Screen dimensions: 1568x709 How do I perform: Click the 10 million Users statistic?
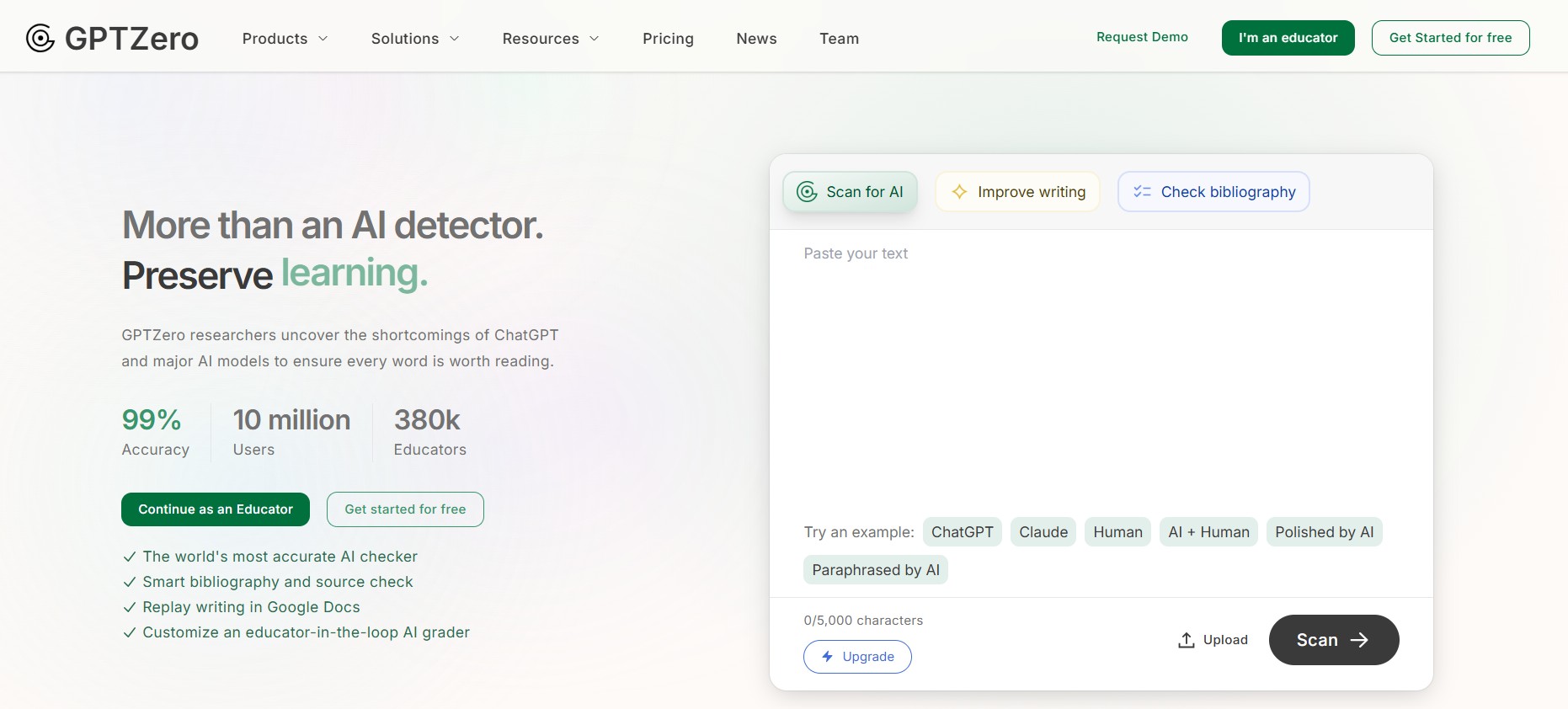click(291, 433)
